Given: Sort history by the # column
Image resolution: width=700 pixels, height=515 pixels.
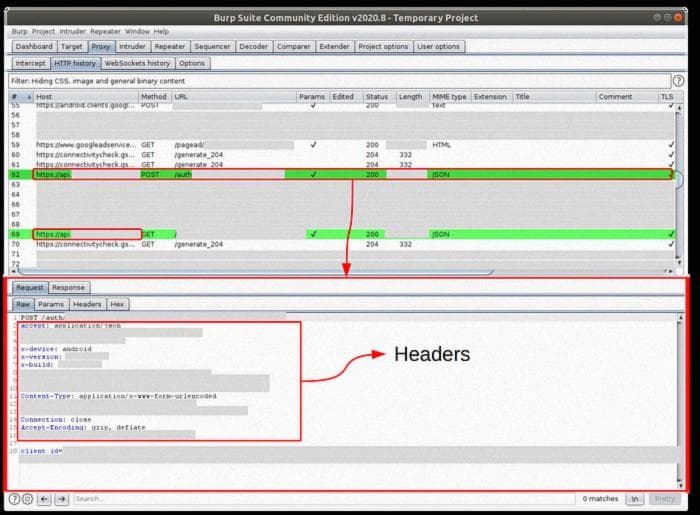Looking at the screenshot, I should tap(16, 97).
